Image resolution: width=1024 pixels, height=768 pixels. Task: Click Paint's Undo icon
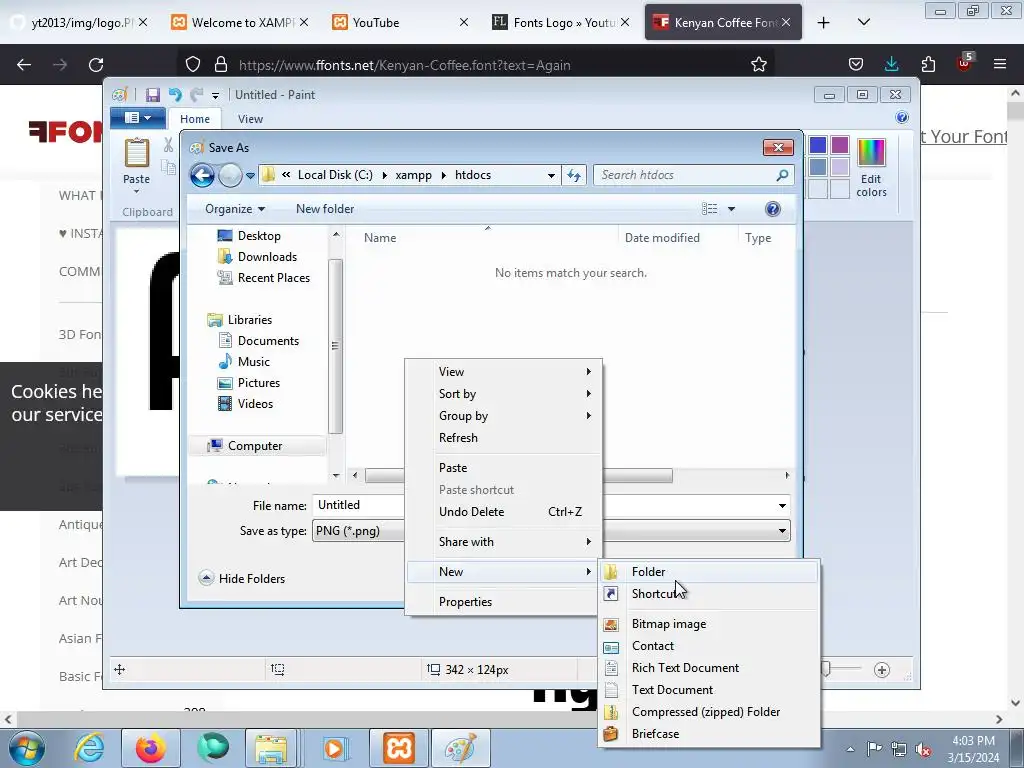[x=175, y=95]
